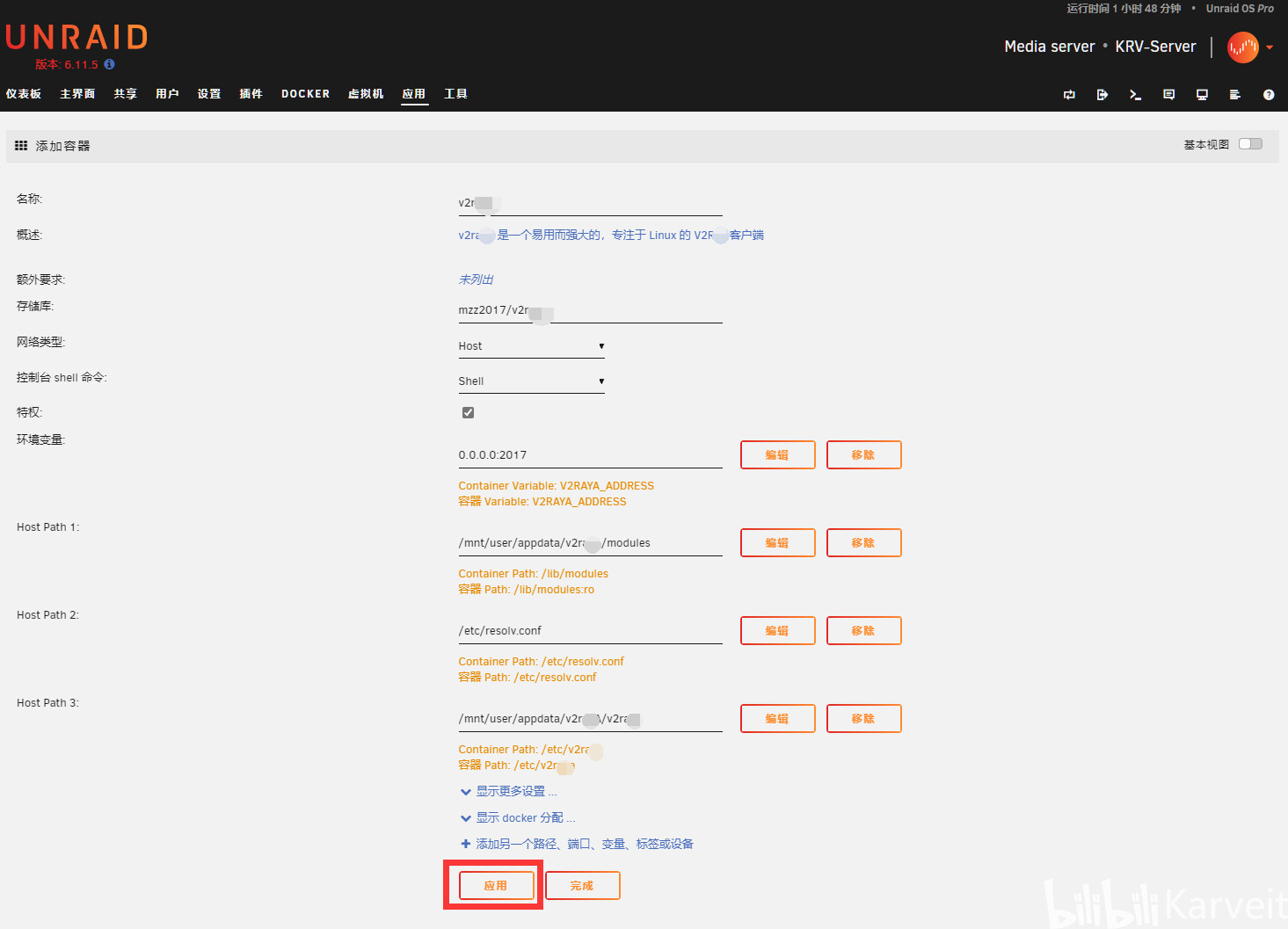This screenshot has width=1288, height=929.
Task: Click 编辑 for Host Path 1
Action: coord(777,543)
